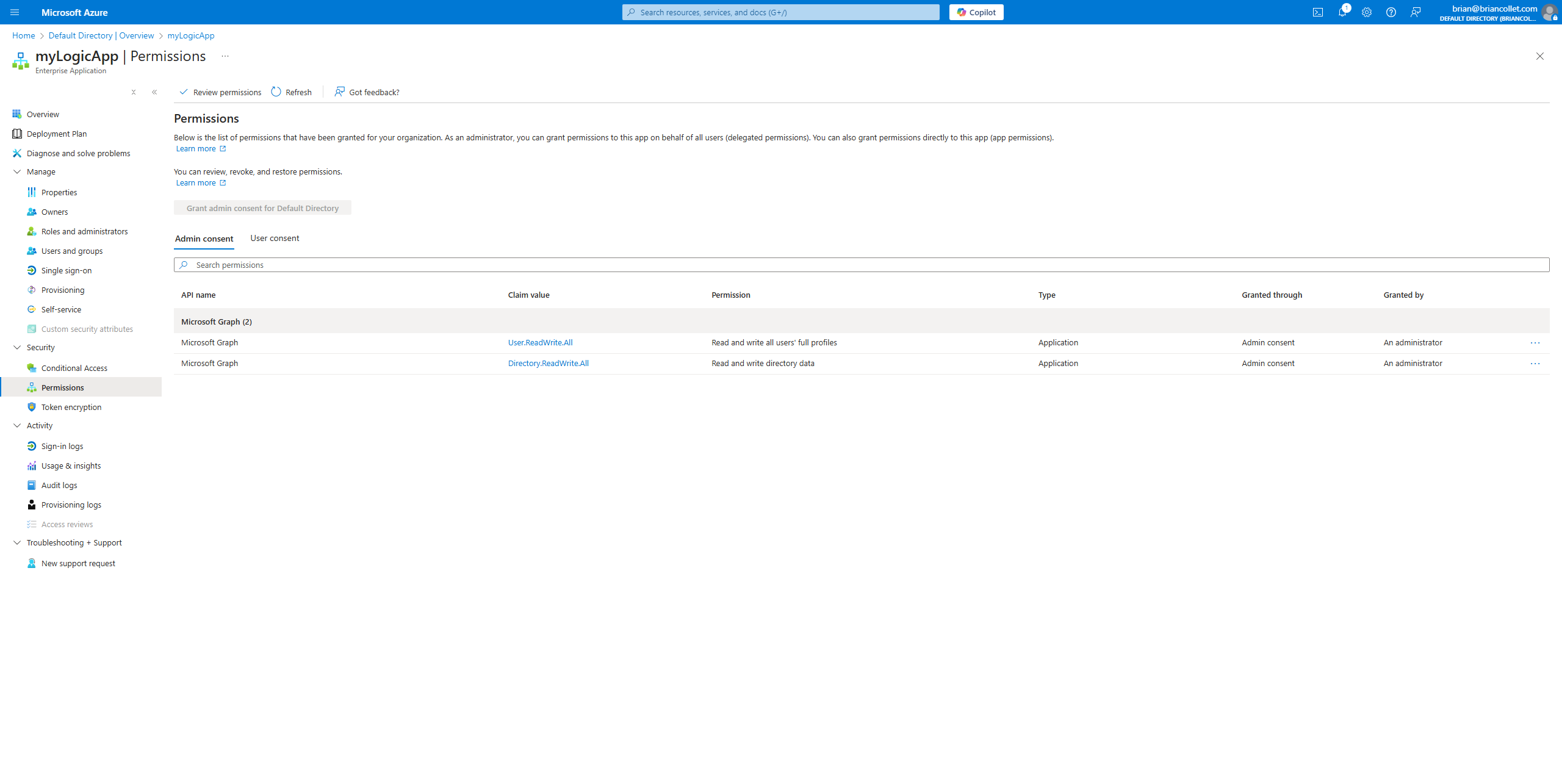Image resolution: width=1562 pixels, height=784 pixels.
Task: Open Provisioning in the sidebar
Action: pyautogui.click(x=63, y=290)
